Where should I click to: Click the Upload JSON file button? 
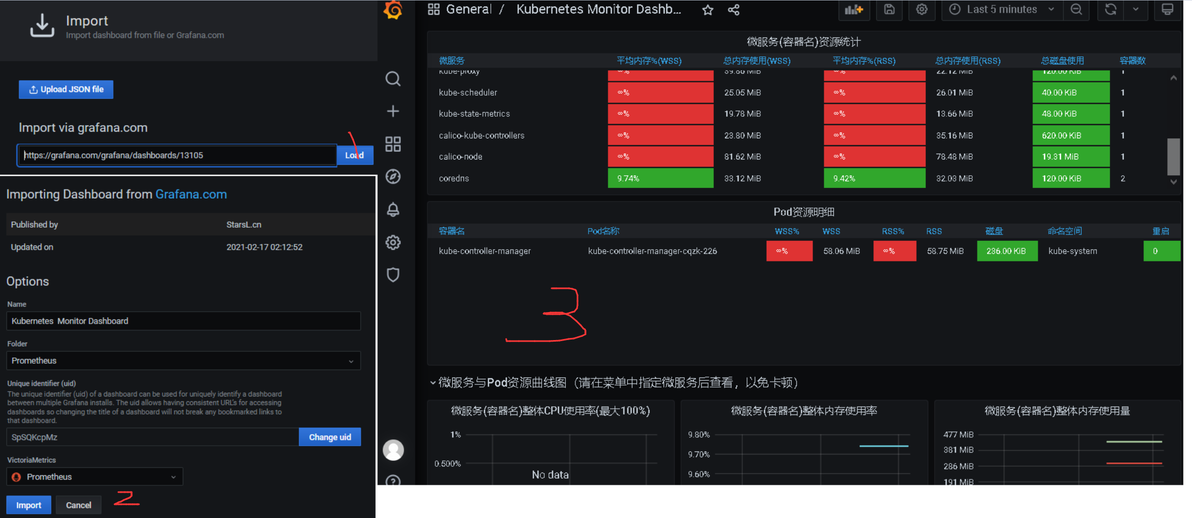pos(66,89)
